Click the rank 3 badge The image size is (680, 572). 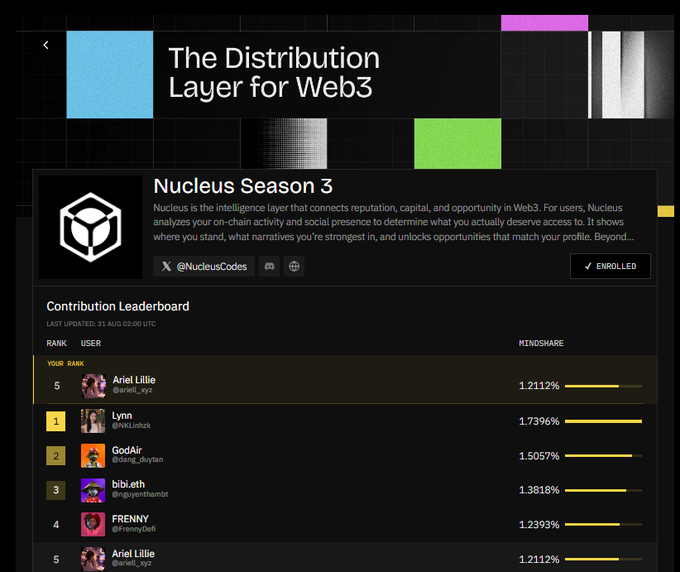point(56,490)
